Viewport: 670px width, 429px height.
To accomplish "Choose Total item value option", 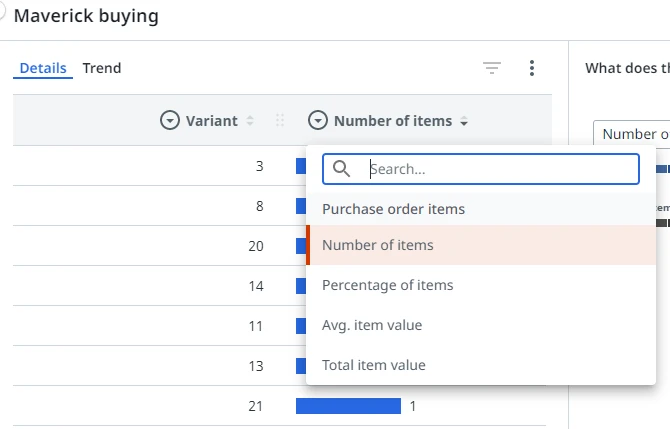I will [481, 365].
